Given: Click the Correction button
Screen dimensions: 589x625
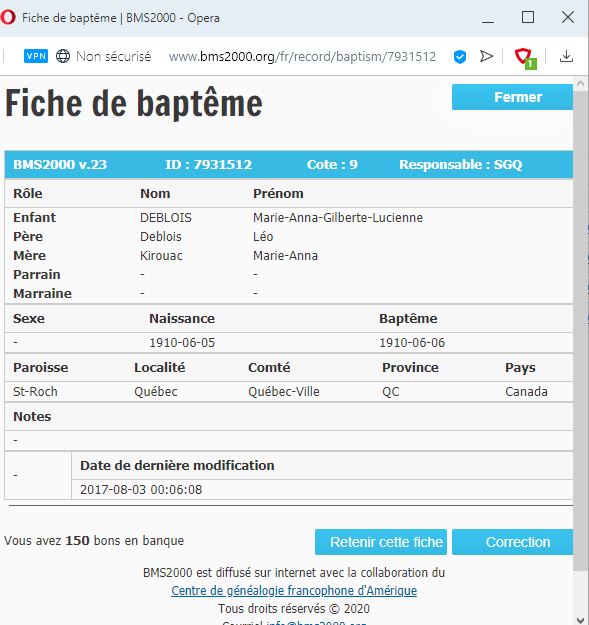Looking at the screenshot, I should click(x=512, y=542).
